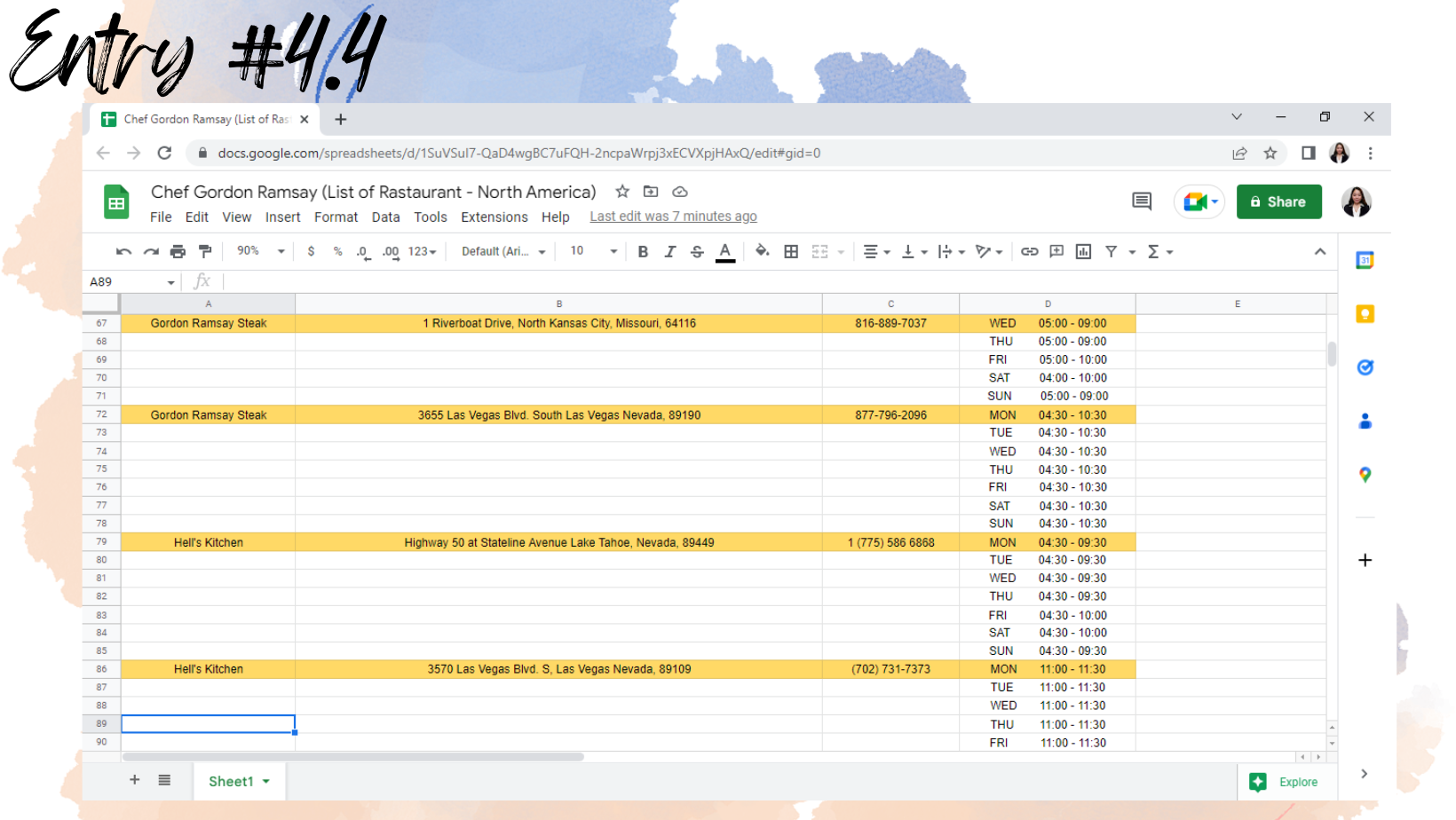Move document using folder icon
Image resolution: width=1456 pixels, height=820 pixels.
point(651,192)
